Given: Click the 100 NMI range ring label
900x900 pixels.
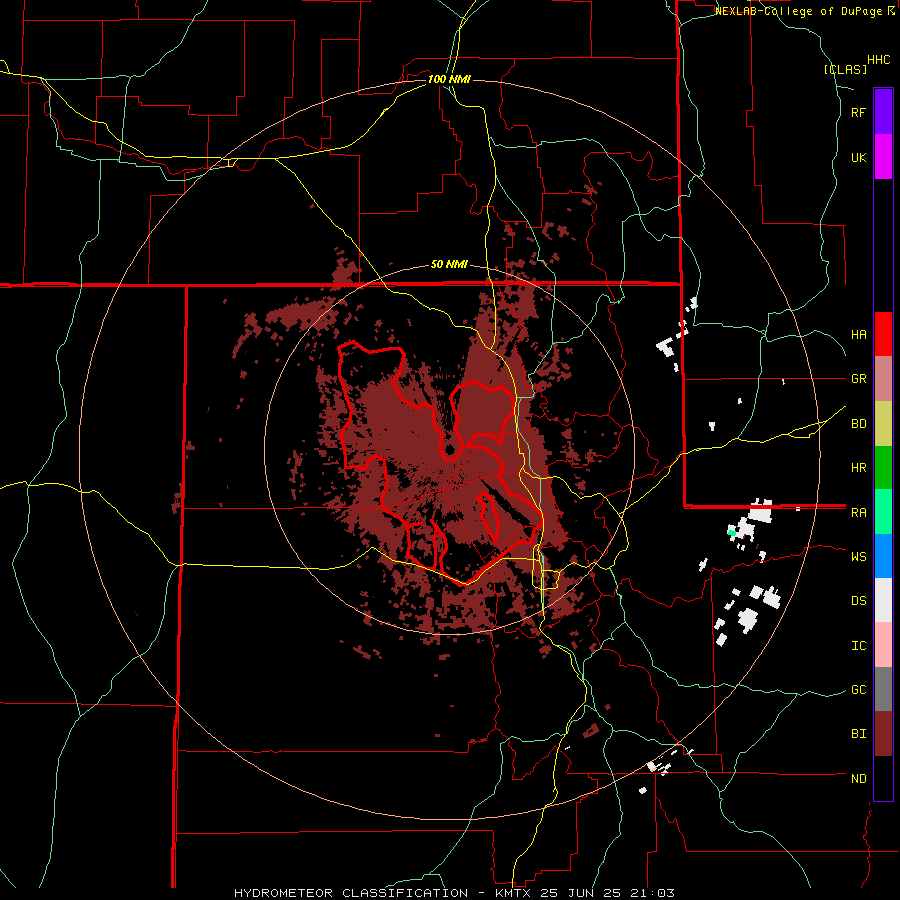Looking at the screenshot, I should tap(449, 79).
